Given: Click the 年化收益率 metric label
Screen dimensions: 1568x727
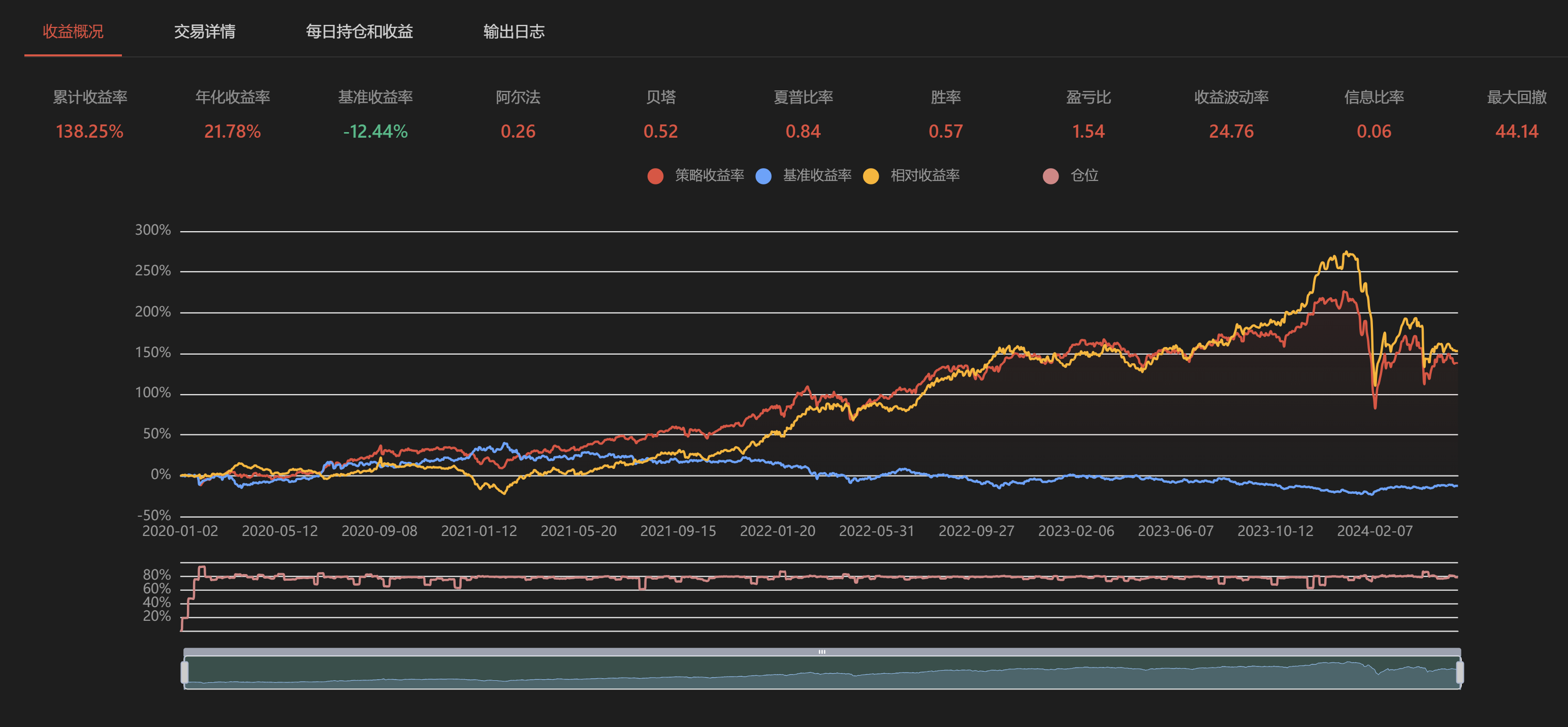Looking at the screenshot, I should click(233, 98).
